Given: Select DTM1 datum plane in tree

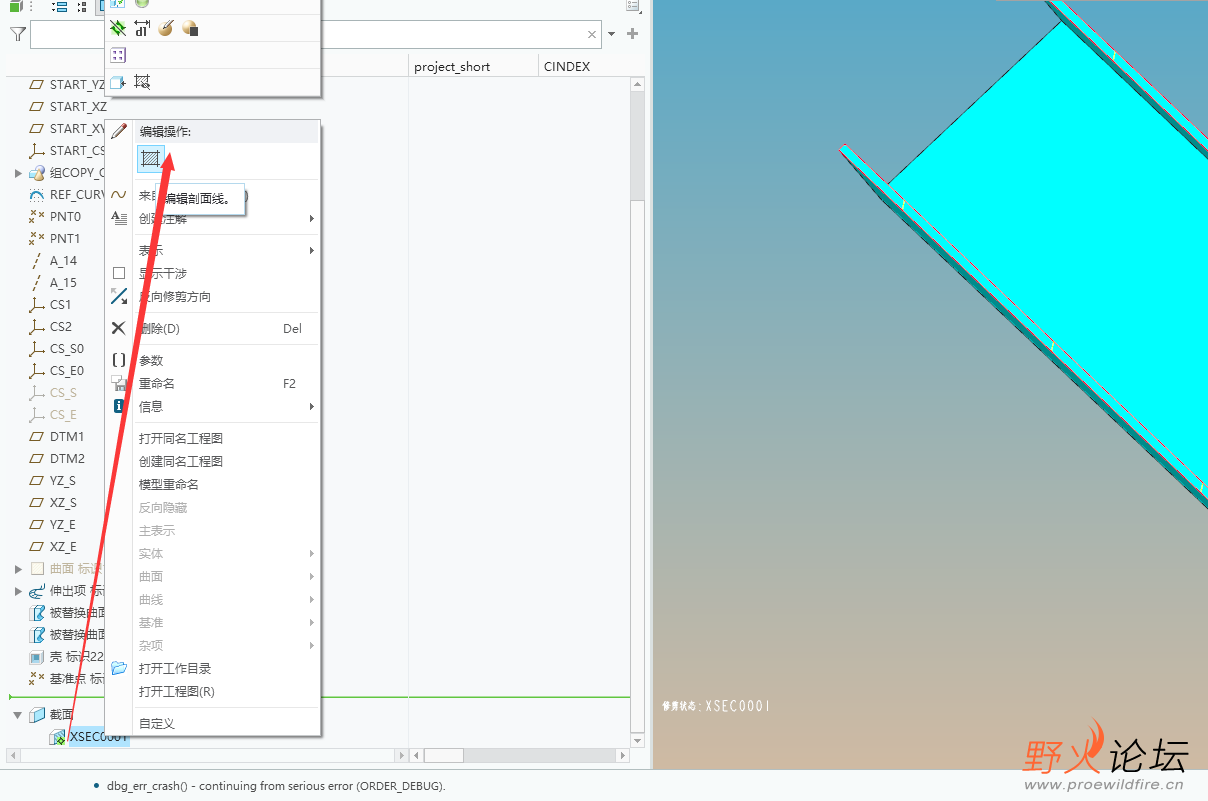Looking at the screenshot, I should (67, 436).
